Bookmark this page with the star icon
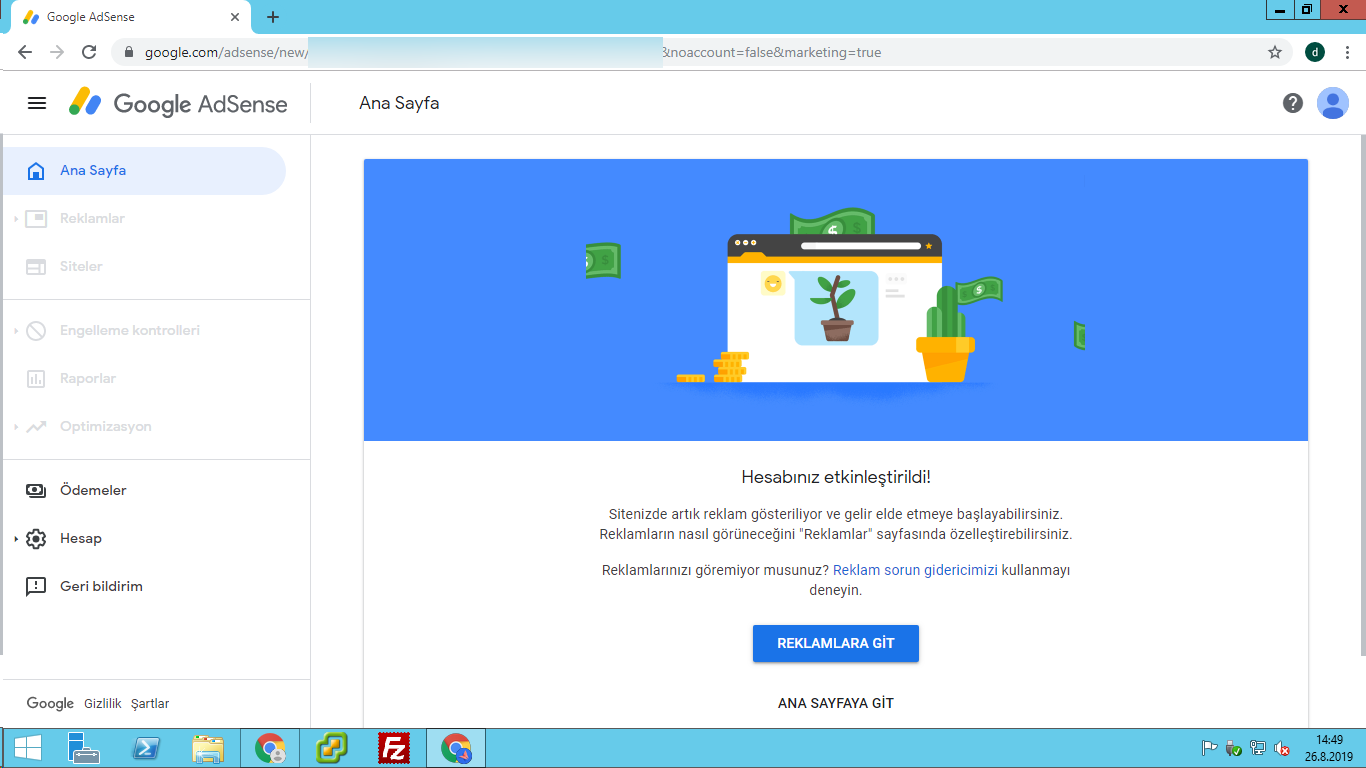 click(x=1275, y=52)
